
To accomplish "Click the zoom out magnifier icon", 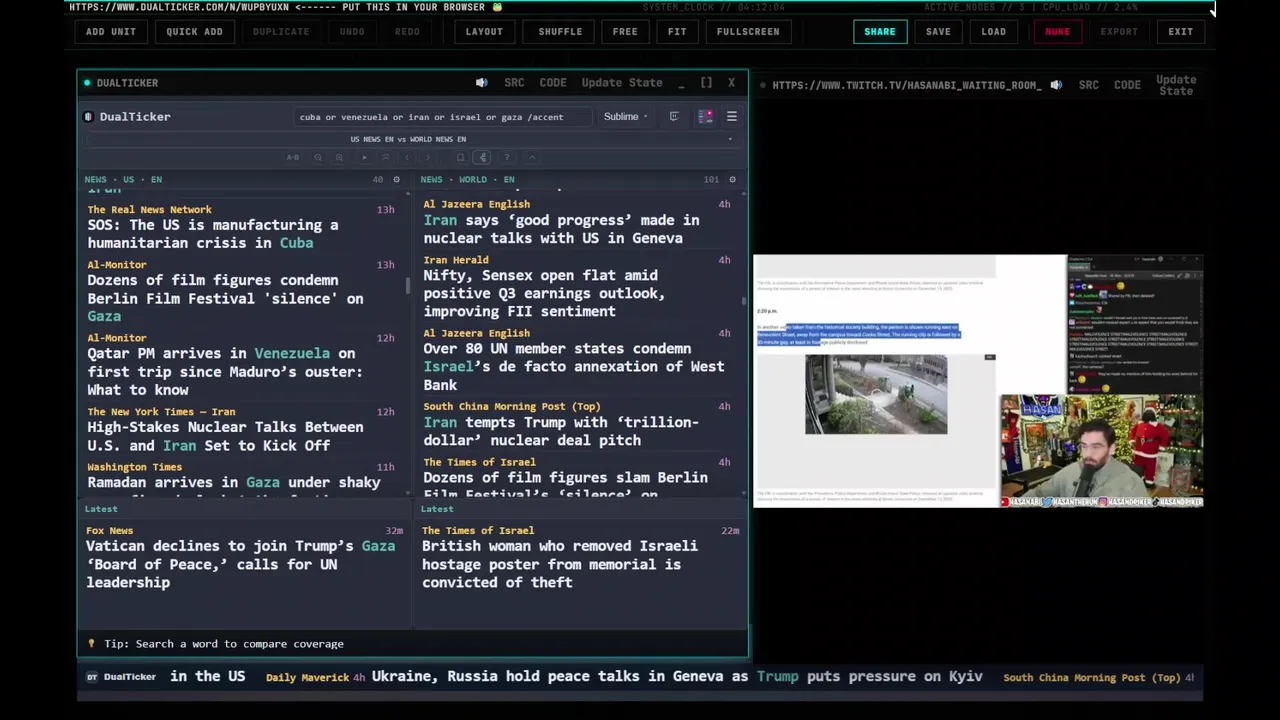I will pyautogui.click(x=318, y=157).
